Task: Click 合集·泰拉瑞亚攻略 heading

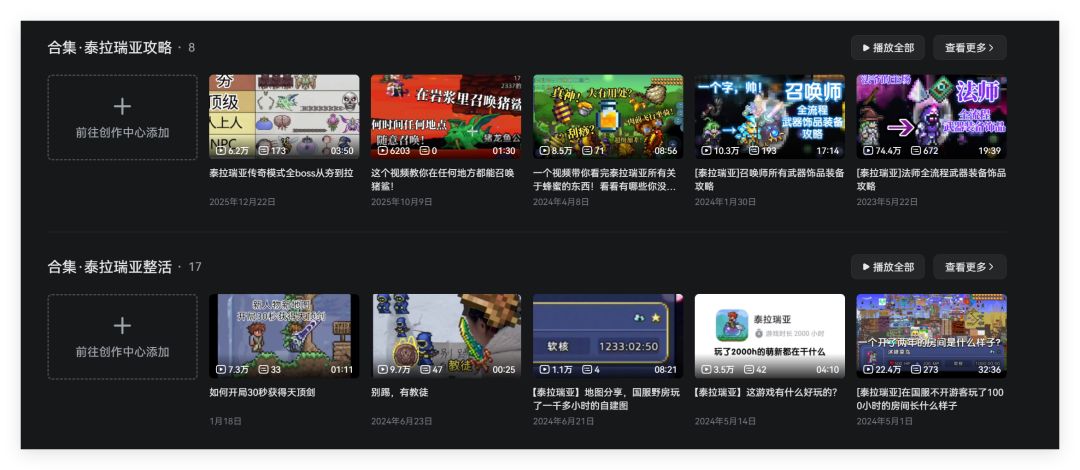Action: (110, 48)
